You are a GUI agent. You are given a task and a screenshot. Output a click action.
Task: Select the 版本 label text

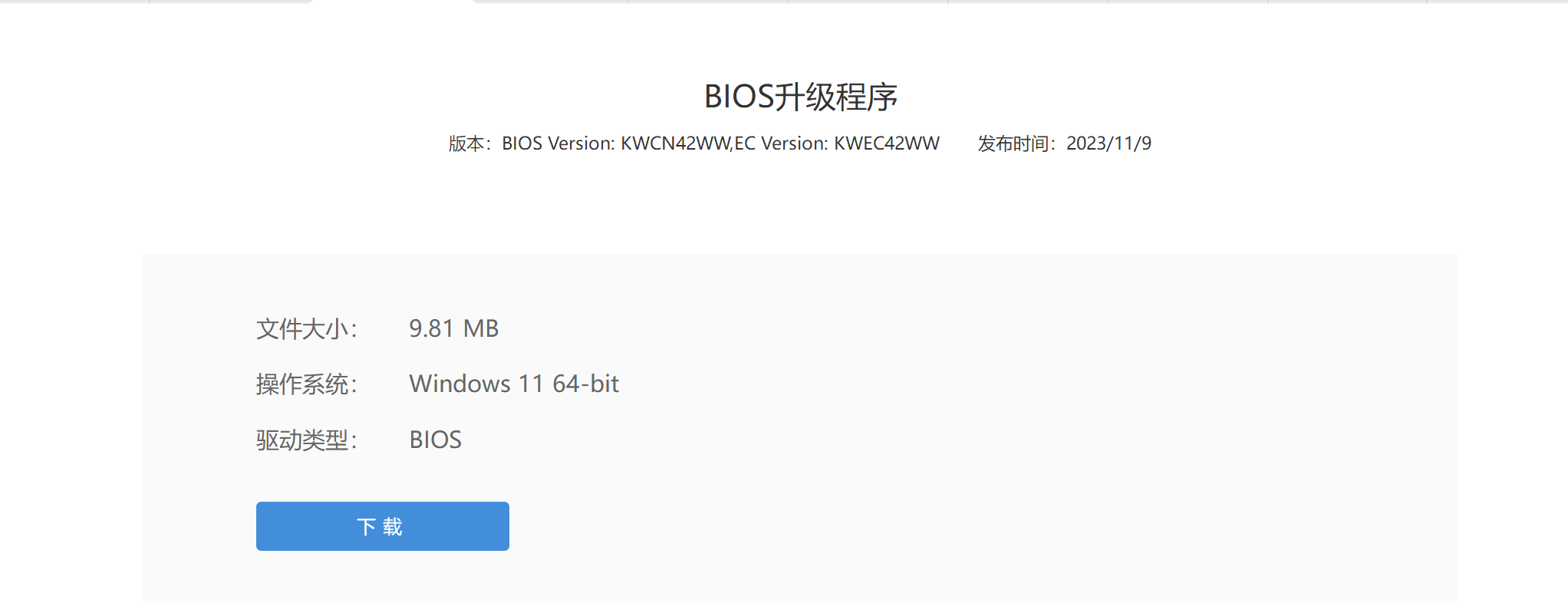(466, 143)
